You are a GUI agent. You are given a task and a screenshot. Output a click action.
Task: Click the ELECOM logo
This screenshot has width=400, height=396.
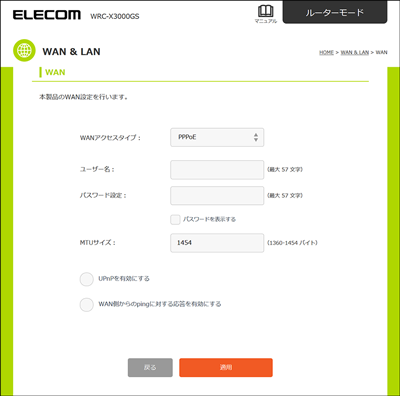[x=47, y=15]
